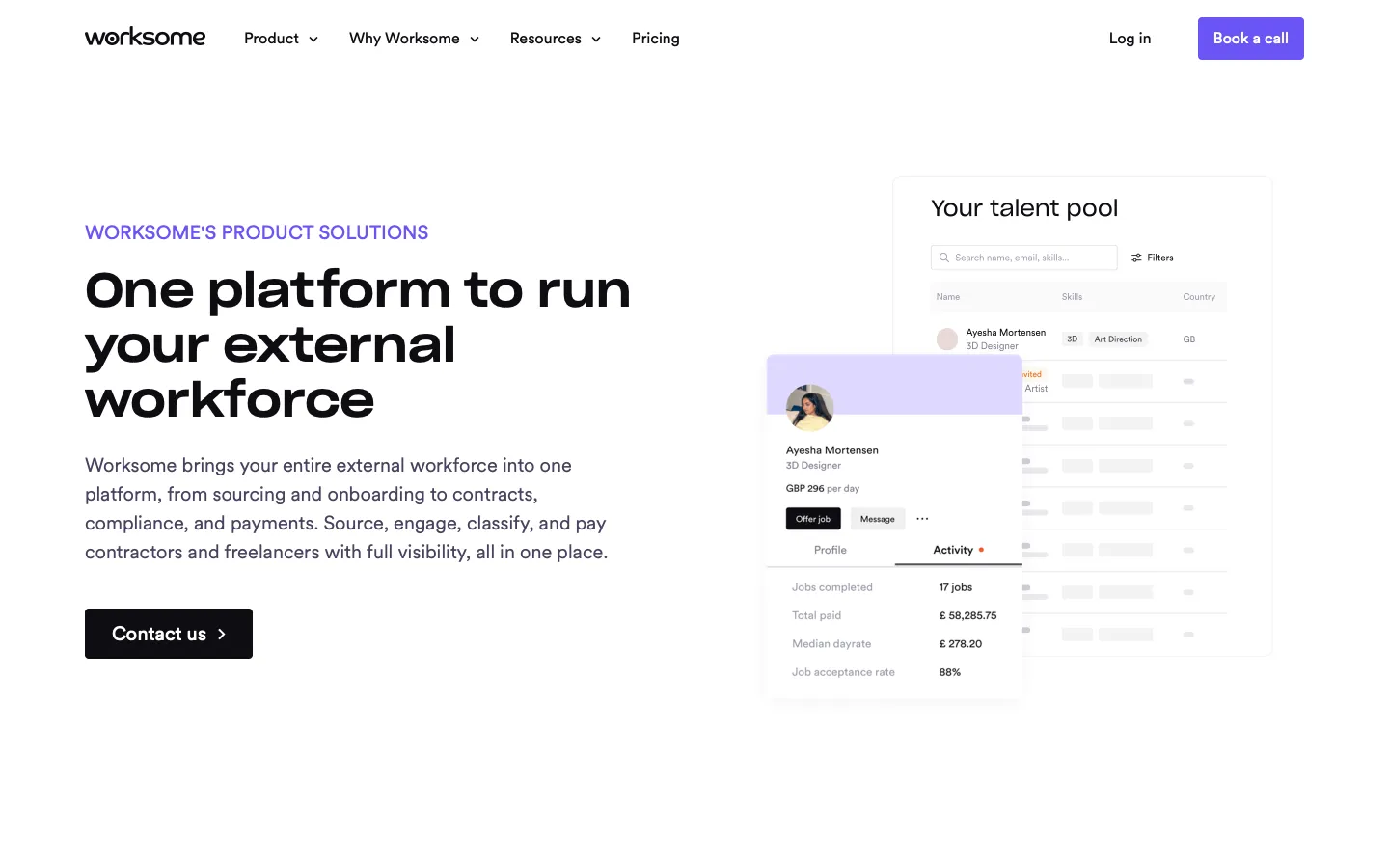Image resolution: width=1389 pixels, height=868 pixels.
Task: Click the Skills column header
Action: click(1073, 297)
